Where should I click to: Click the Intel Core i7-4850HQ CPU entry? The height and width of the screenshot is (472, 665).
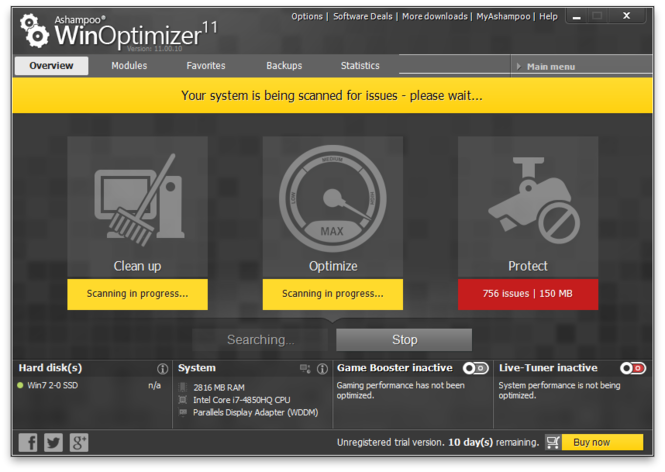point(241,400)
